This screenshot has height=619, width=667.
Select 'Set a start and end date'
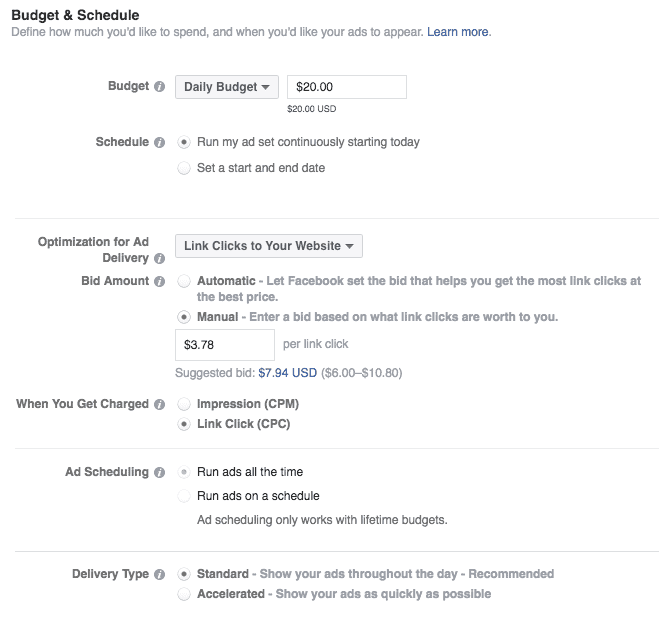(x=183, y=168)
